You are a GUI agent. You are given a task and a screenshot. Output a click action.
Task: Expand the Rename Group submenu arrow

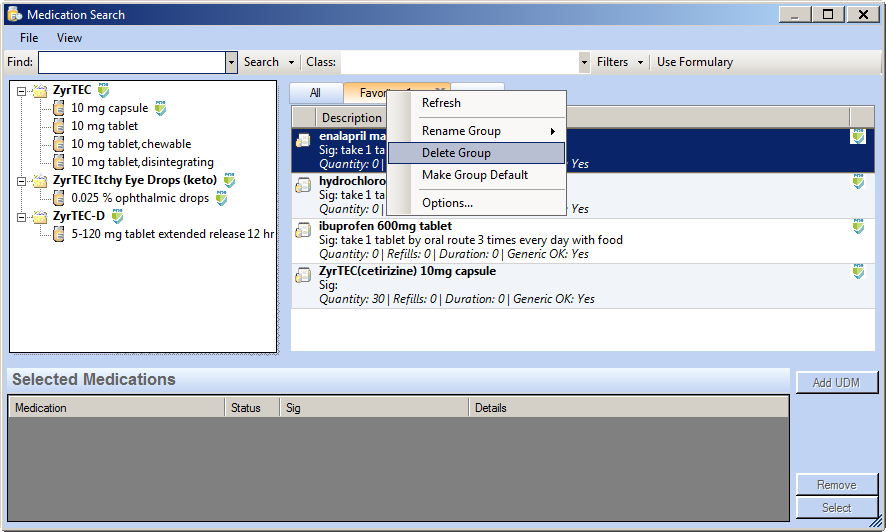[553, 131]
